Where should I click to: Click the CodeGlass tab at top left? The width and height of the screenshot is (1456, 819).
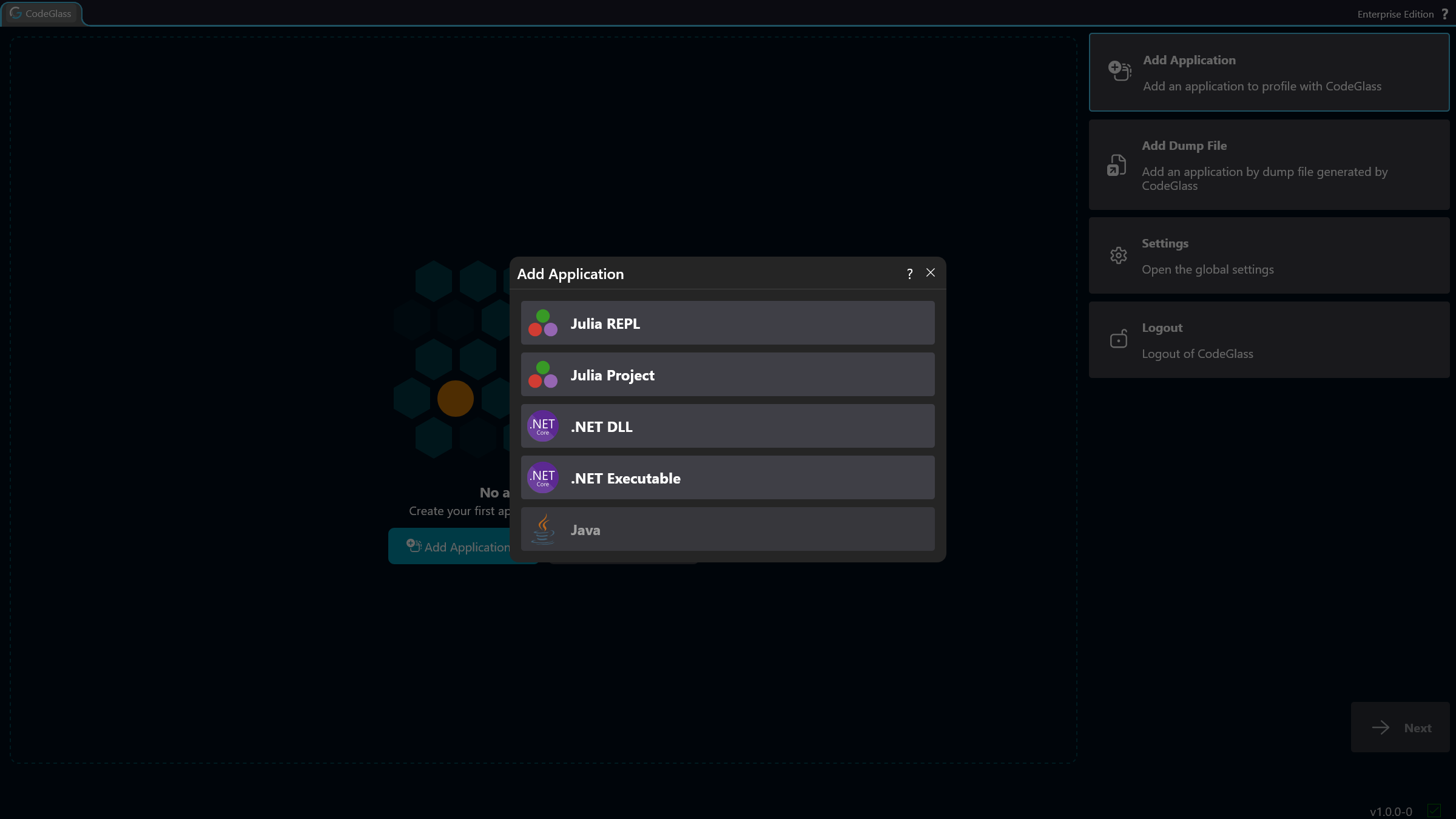(x=41, y=13)
